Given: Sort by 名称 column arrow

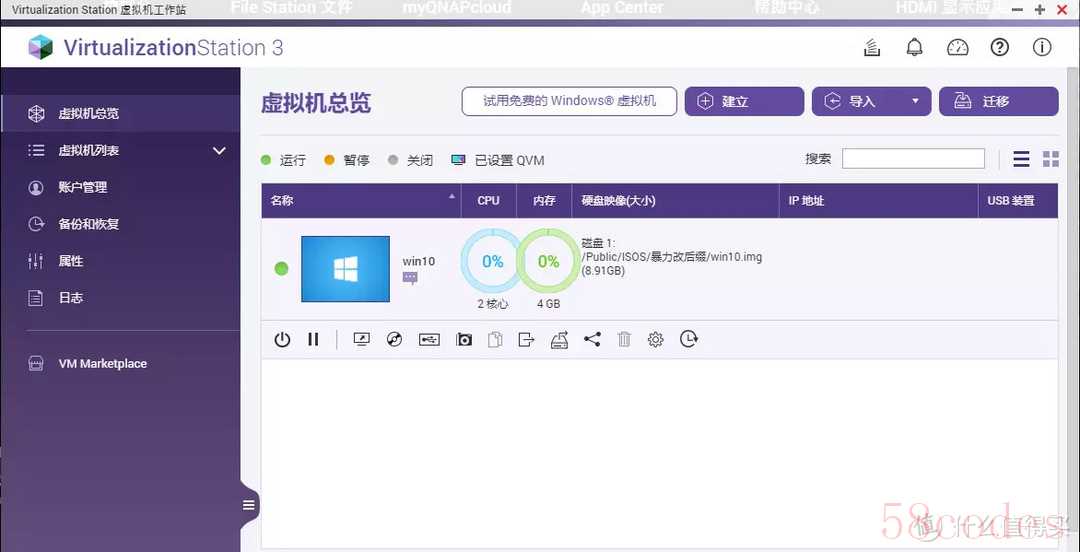Looking at the screenshot, I should click(x=452, y=196).
